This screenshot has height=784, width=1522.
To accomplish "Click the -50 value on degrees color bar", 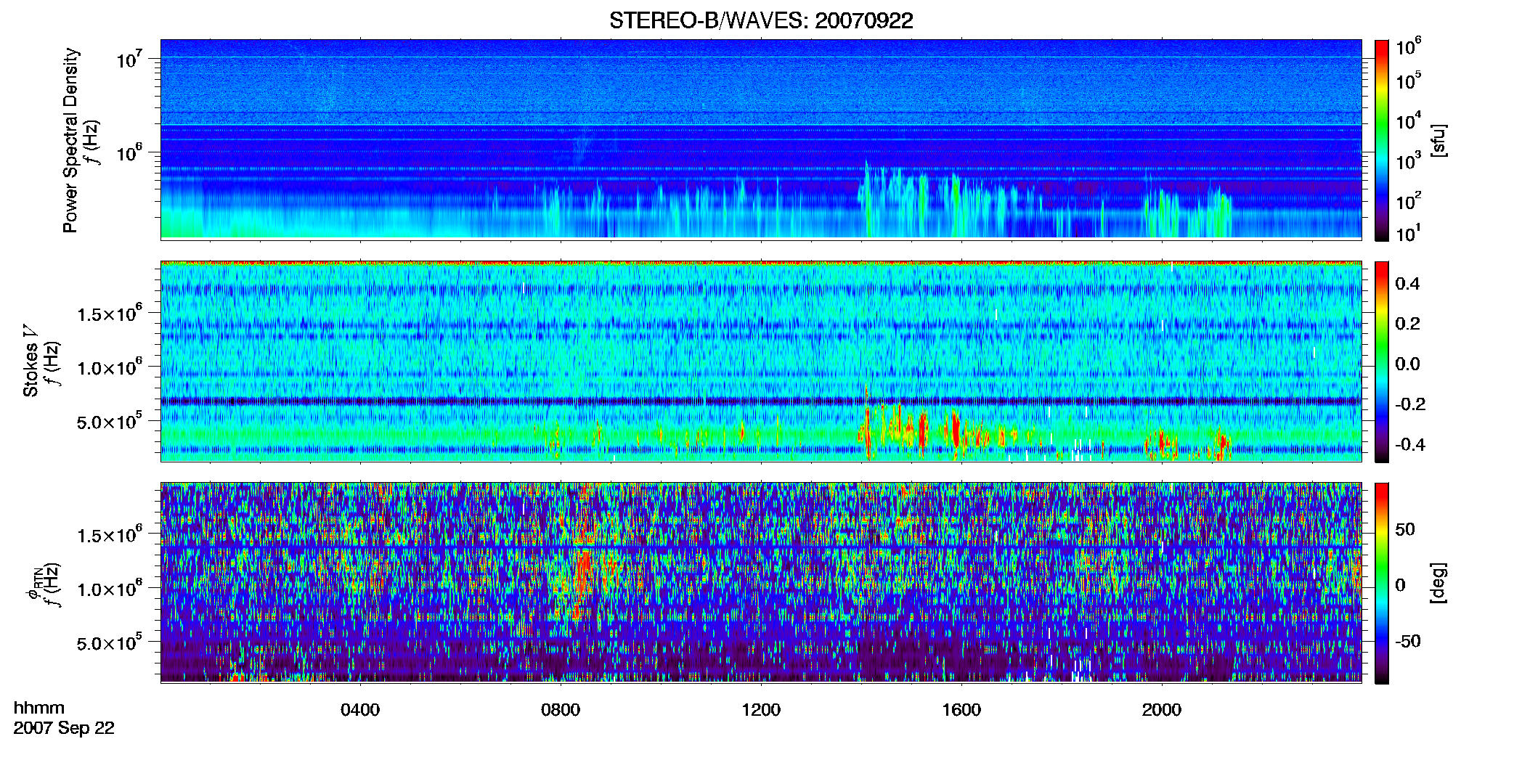I will click(1408, 641).
